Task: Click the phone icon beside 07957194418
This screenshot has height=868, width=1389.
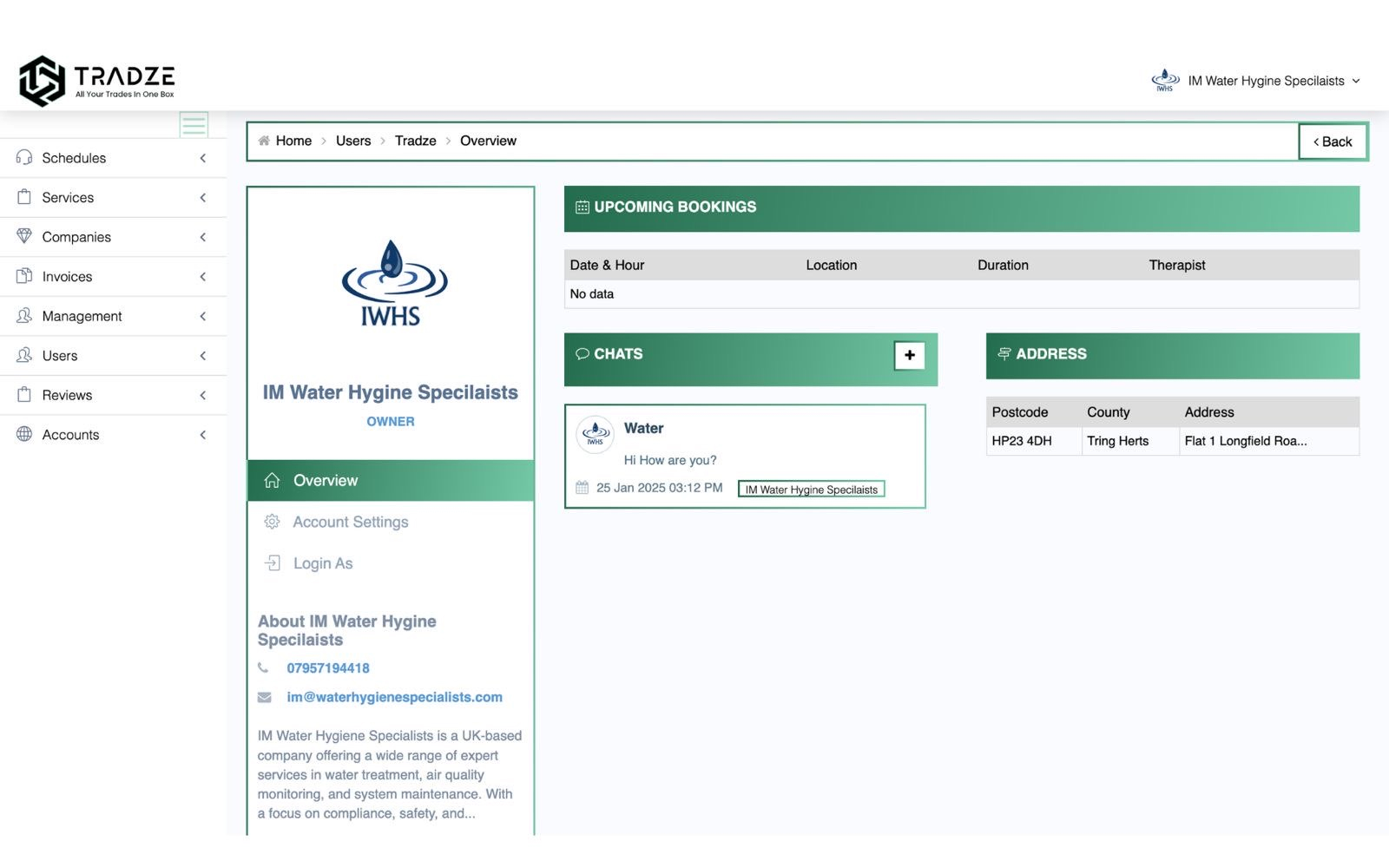Action: pyautogui.click(x=263, y=667)
